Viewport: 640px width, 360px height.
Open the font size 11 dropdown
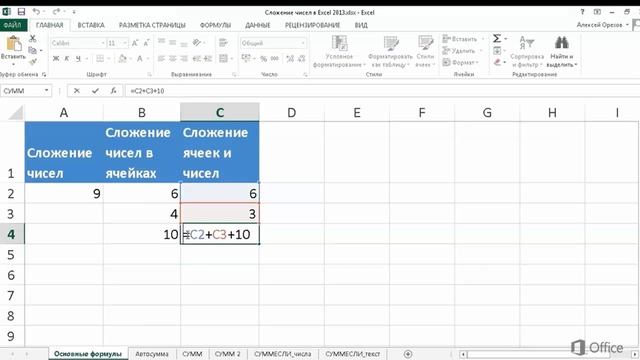click(125, 43)
